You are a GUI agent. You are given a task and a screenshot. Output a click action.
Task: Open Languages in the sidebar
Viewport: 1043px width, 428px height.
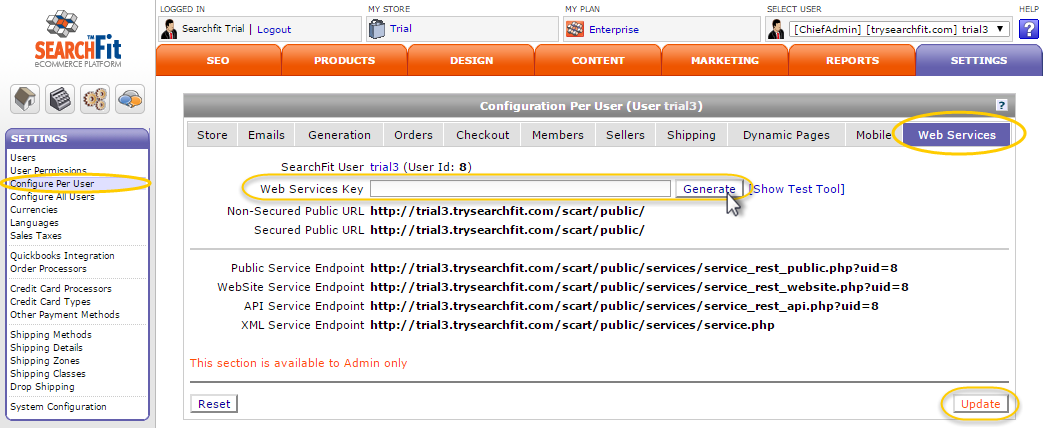(34, 223)
